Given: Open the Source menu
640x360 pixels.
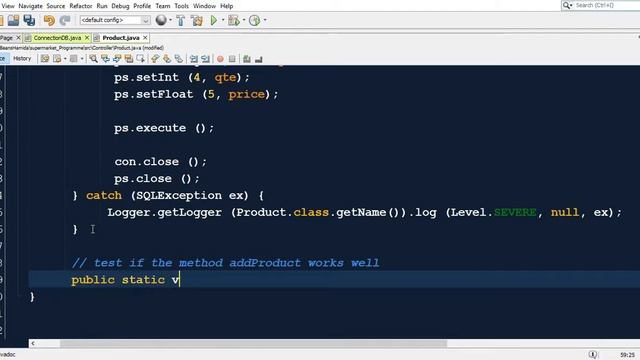Looking at the screenshot, I should pyautogui.click(x=56, y=6).
